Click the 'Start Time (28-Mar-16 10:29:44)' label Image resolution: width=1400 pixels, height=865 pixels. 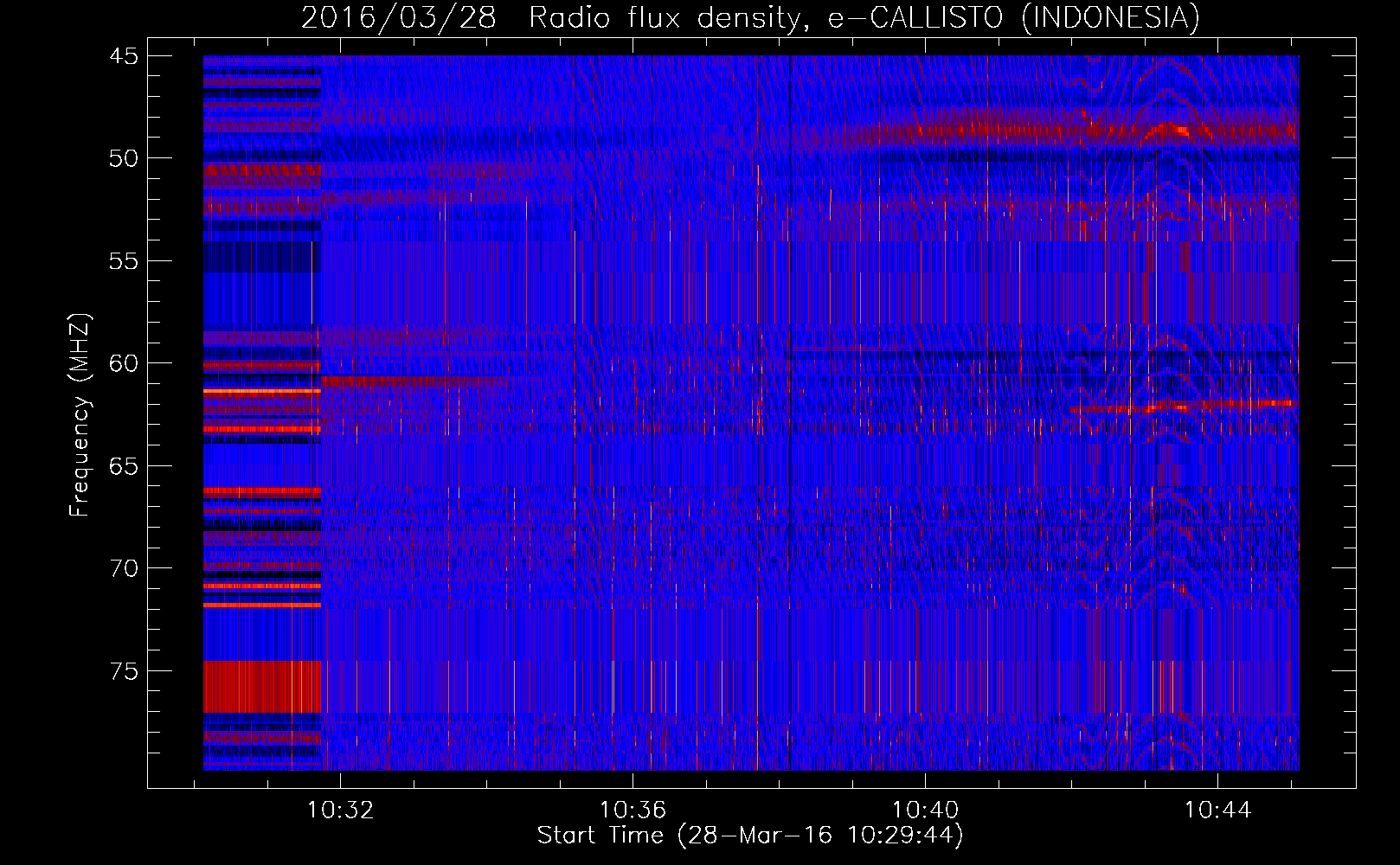(750, 836)
